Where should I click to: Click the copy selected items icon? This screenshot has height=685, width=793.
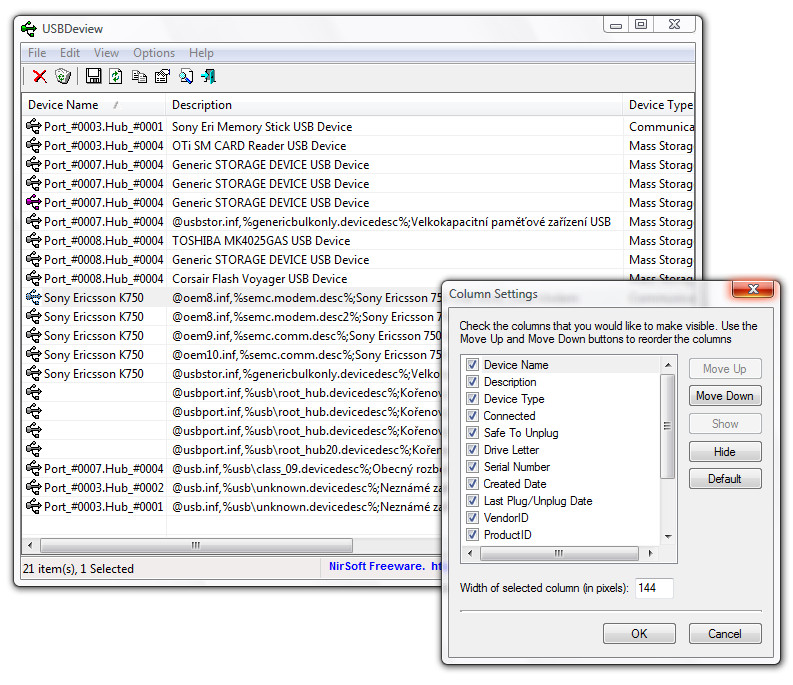click(139, 76)
